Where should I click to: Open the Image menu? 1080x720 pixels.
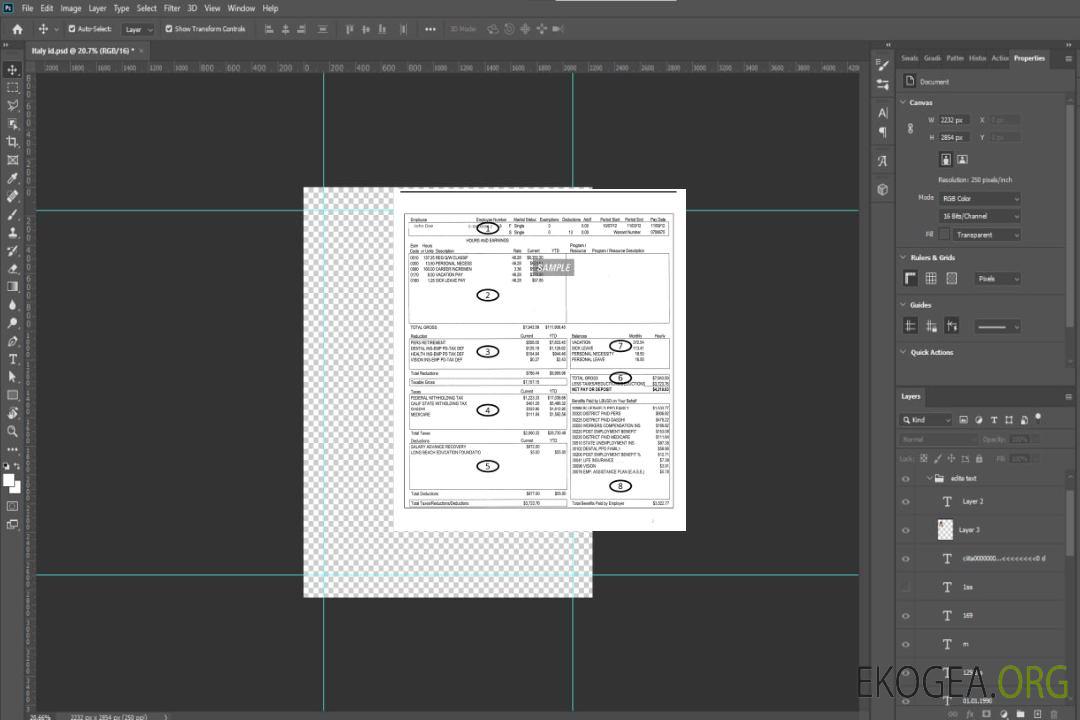click(x=70, y=8)
